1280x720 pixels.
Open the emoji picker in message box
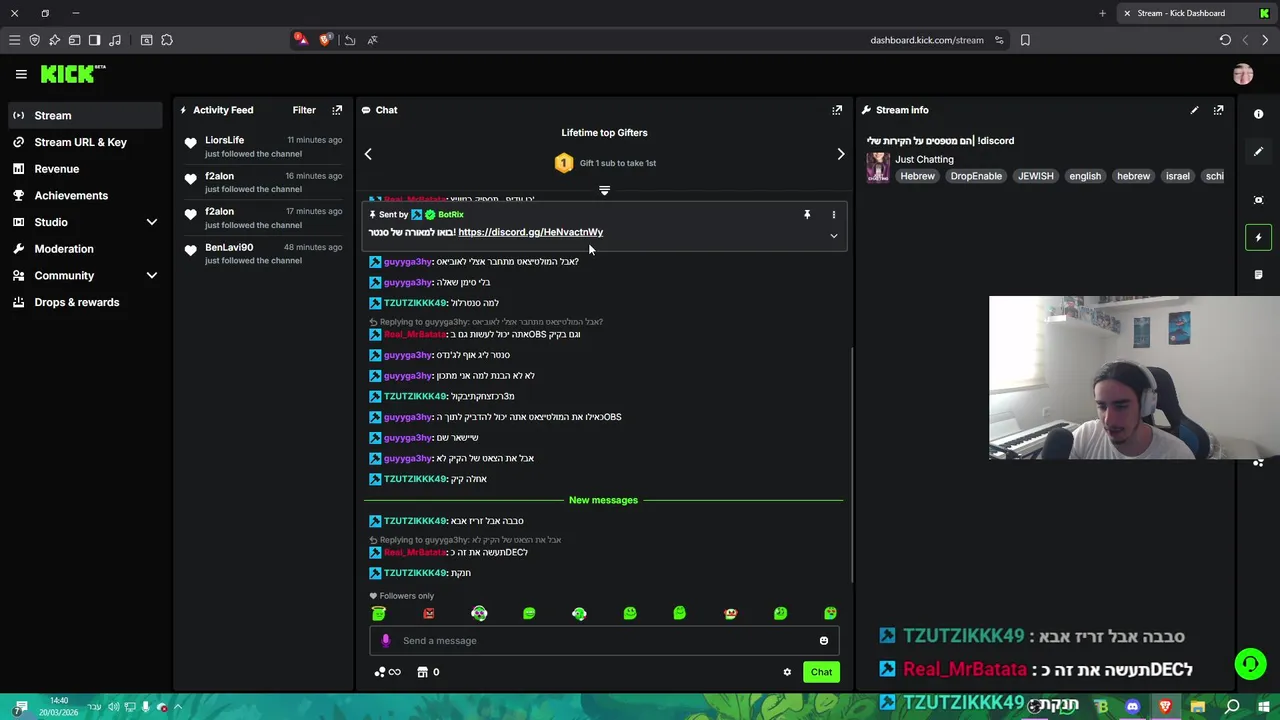(x=824, y=641)
